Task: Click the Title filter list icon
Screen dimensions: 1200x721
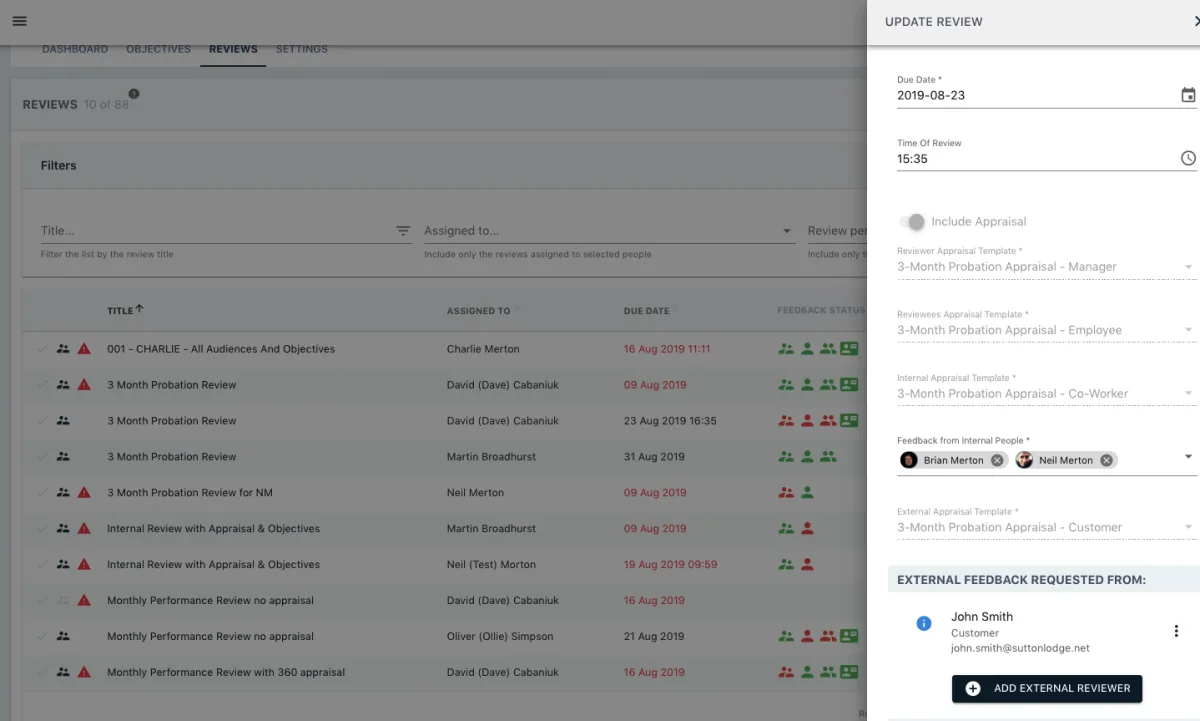Action: click(403, 231)
